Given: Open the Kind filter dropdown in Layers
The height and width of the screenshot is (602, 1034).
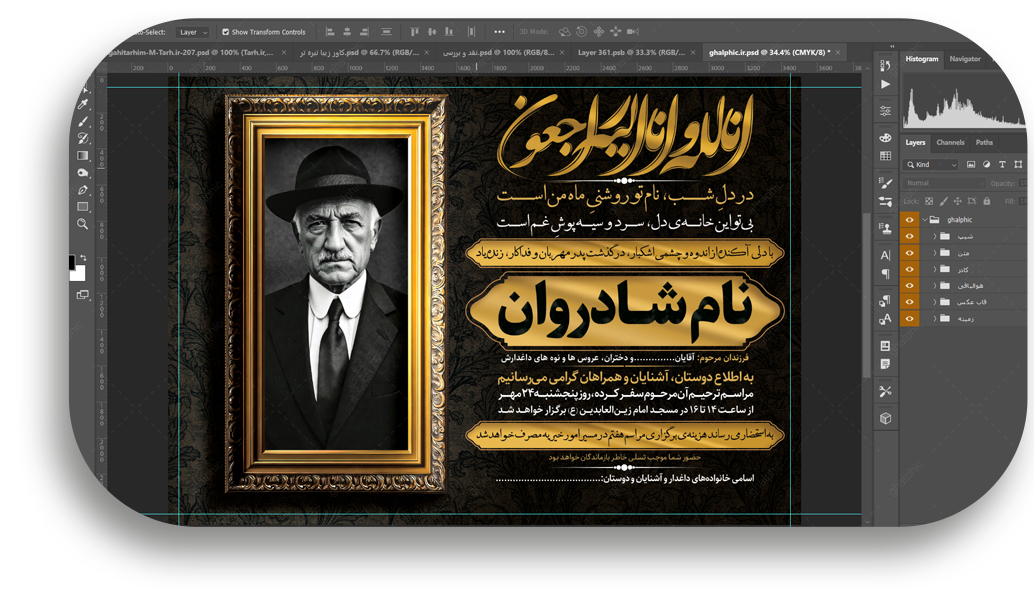Looking at the screenshot, I should (932, 164).
